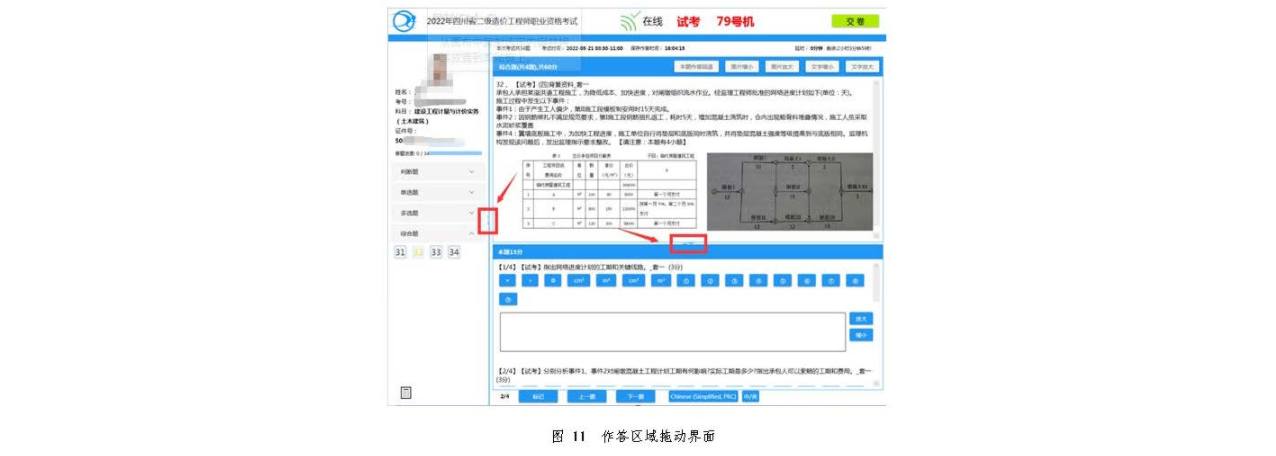Viewport: 1276px width, 456px height.
Task: Insert the circled number ② symbol
Action: click(x=710, y=281)
